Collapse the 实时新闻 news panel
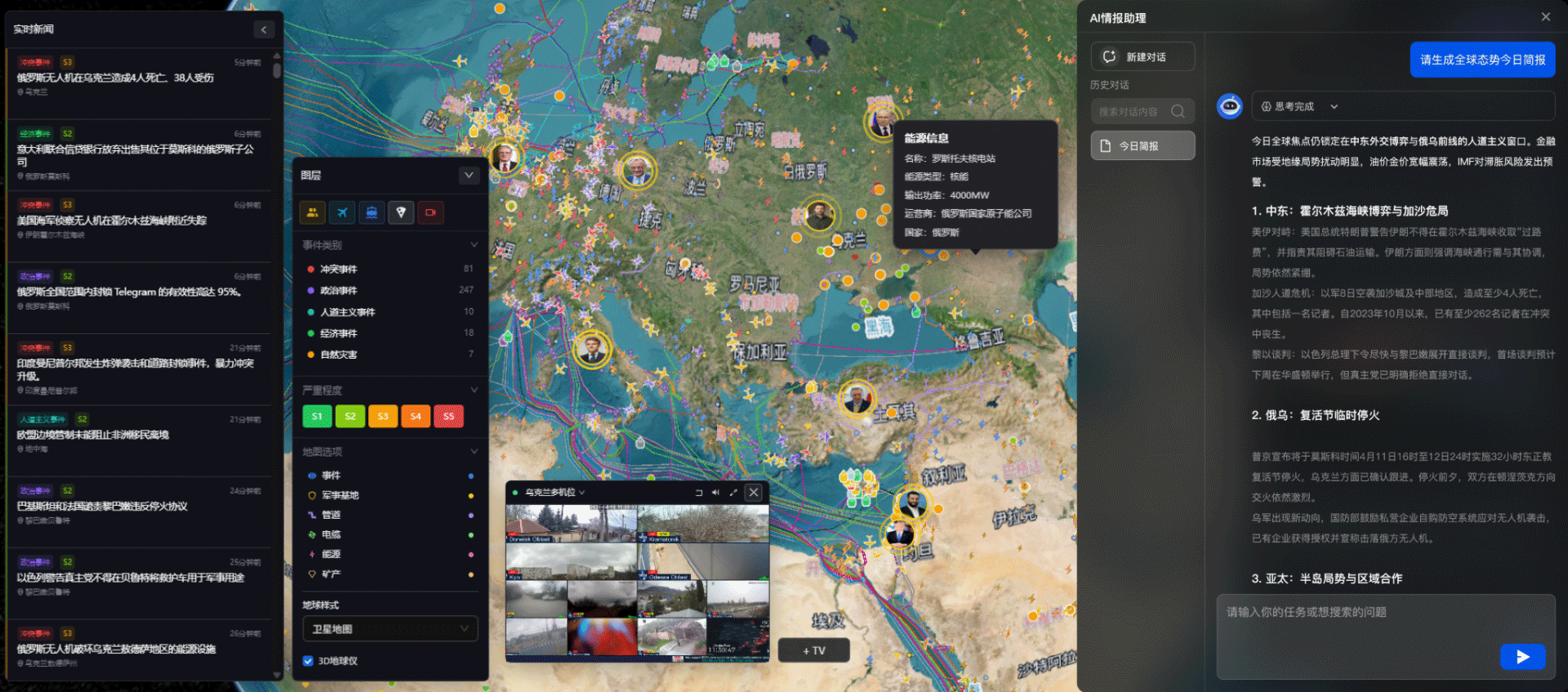Image resolution: width=1568 pixels, height=692 pixels. click(264, 29)
